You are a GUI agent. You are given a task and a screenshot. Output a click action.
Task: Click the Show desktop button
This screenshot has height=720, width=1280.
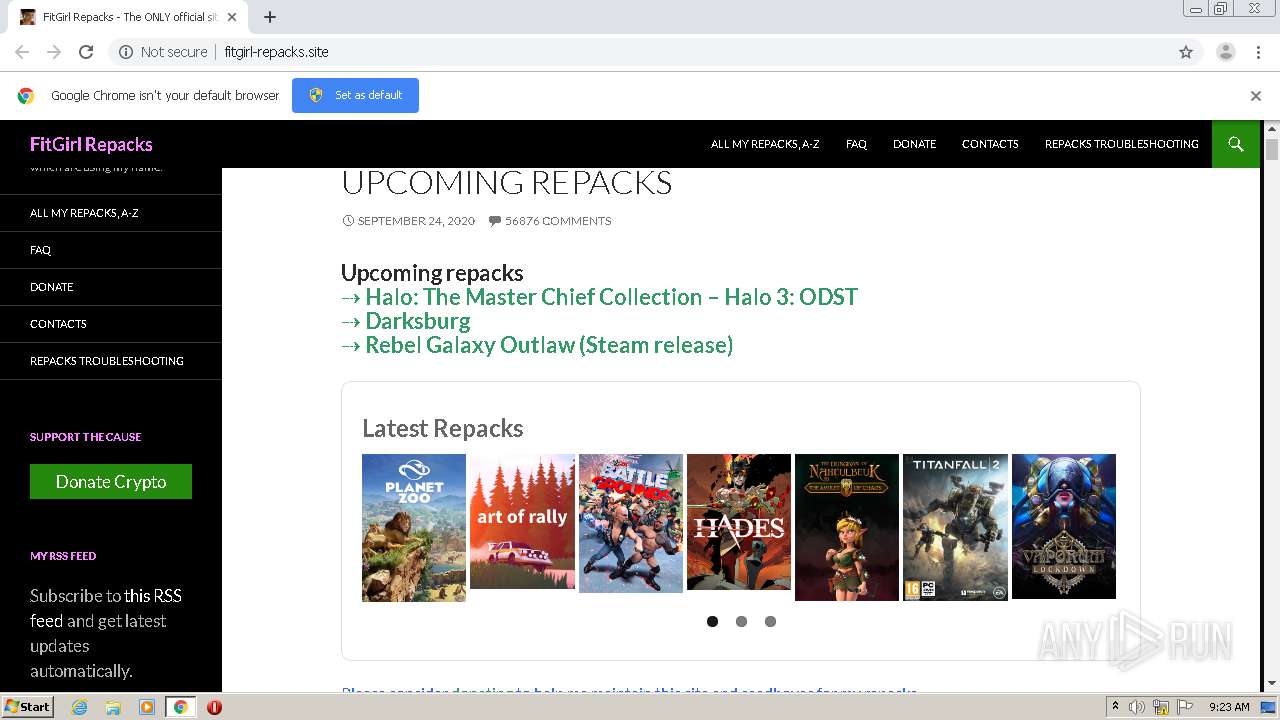[x=1270, y=707]
